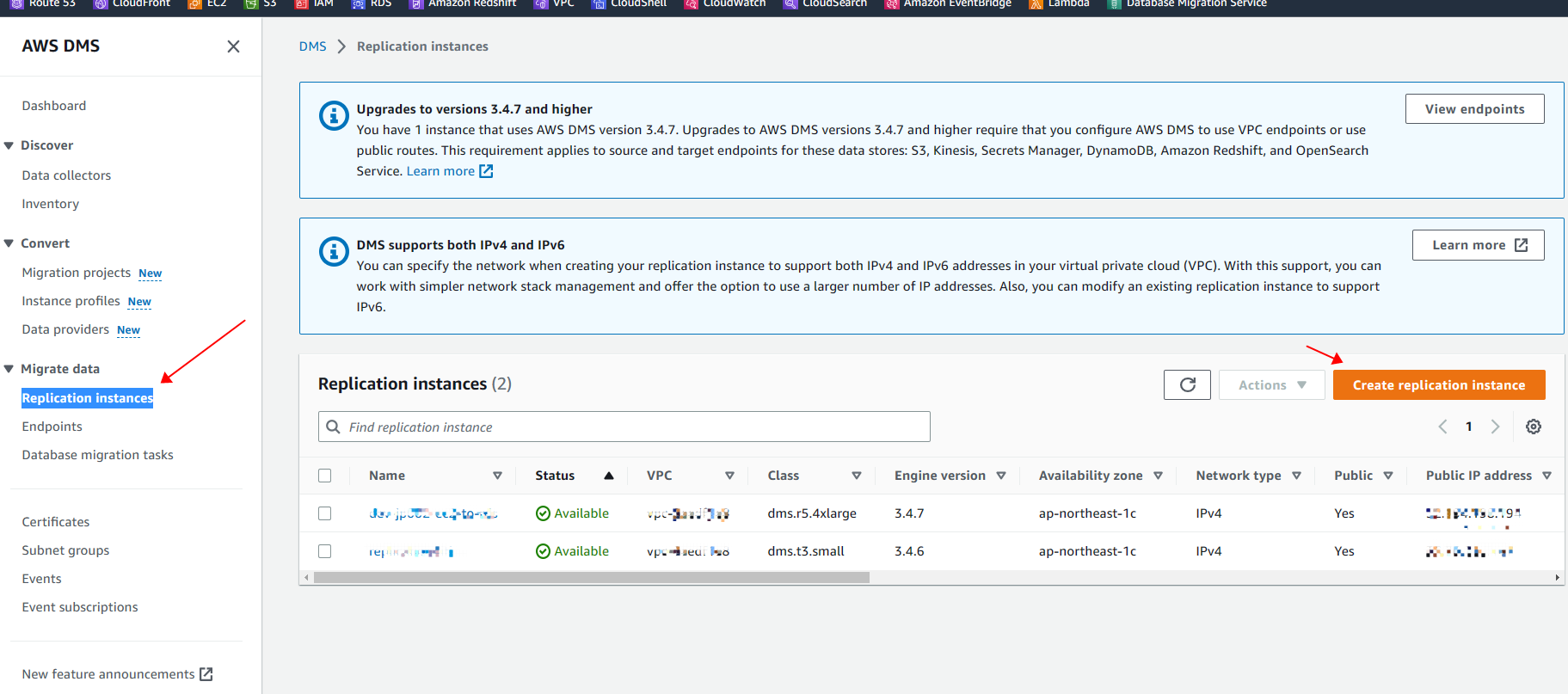1568x694 pixels.
Task: Open Subnet groups in the sidebar
Action: [65, 550]
